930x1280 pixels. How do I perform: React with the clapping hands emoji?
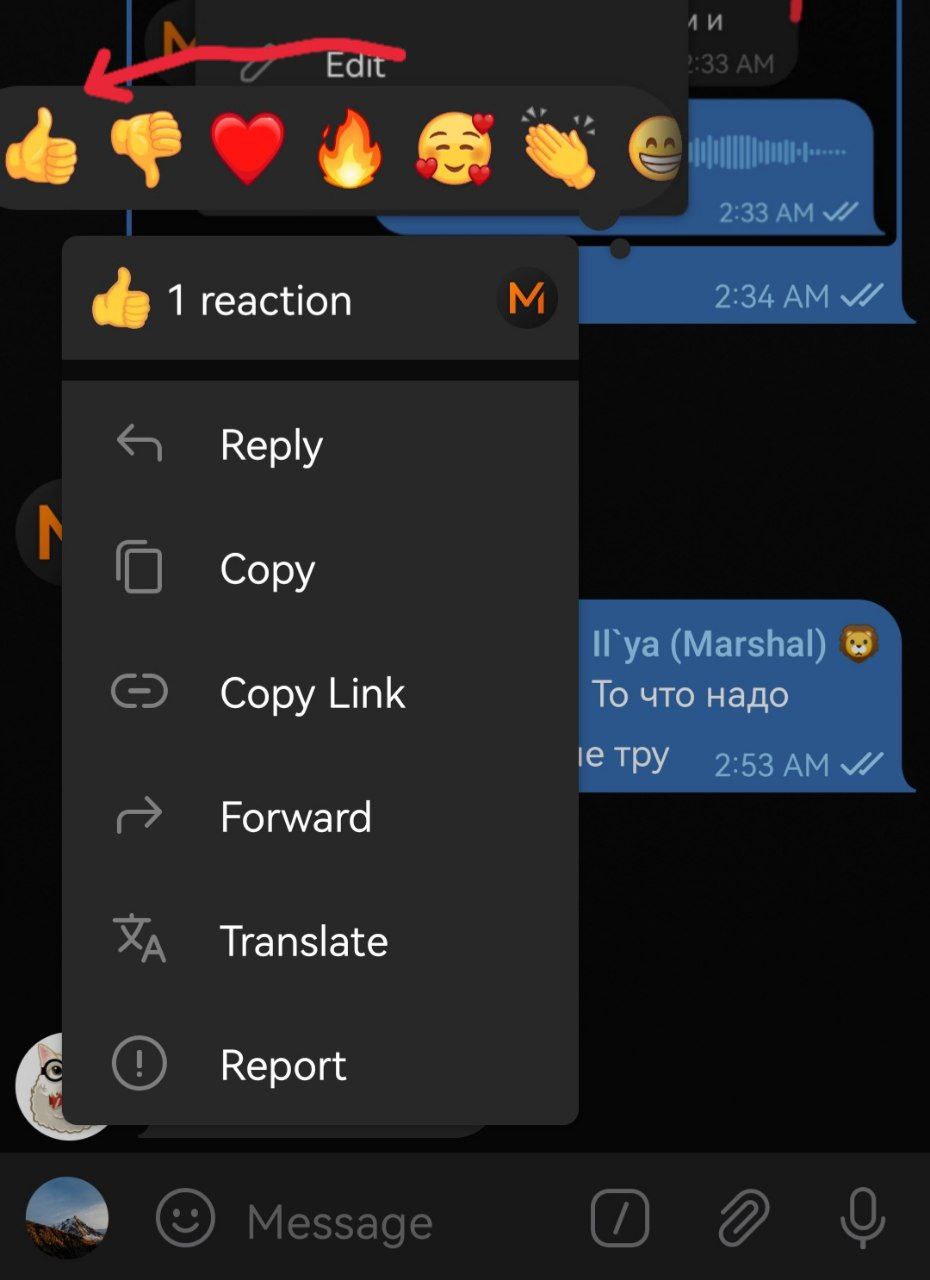coord(560,148)
